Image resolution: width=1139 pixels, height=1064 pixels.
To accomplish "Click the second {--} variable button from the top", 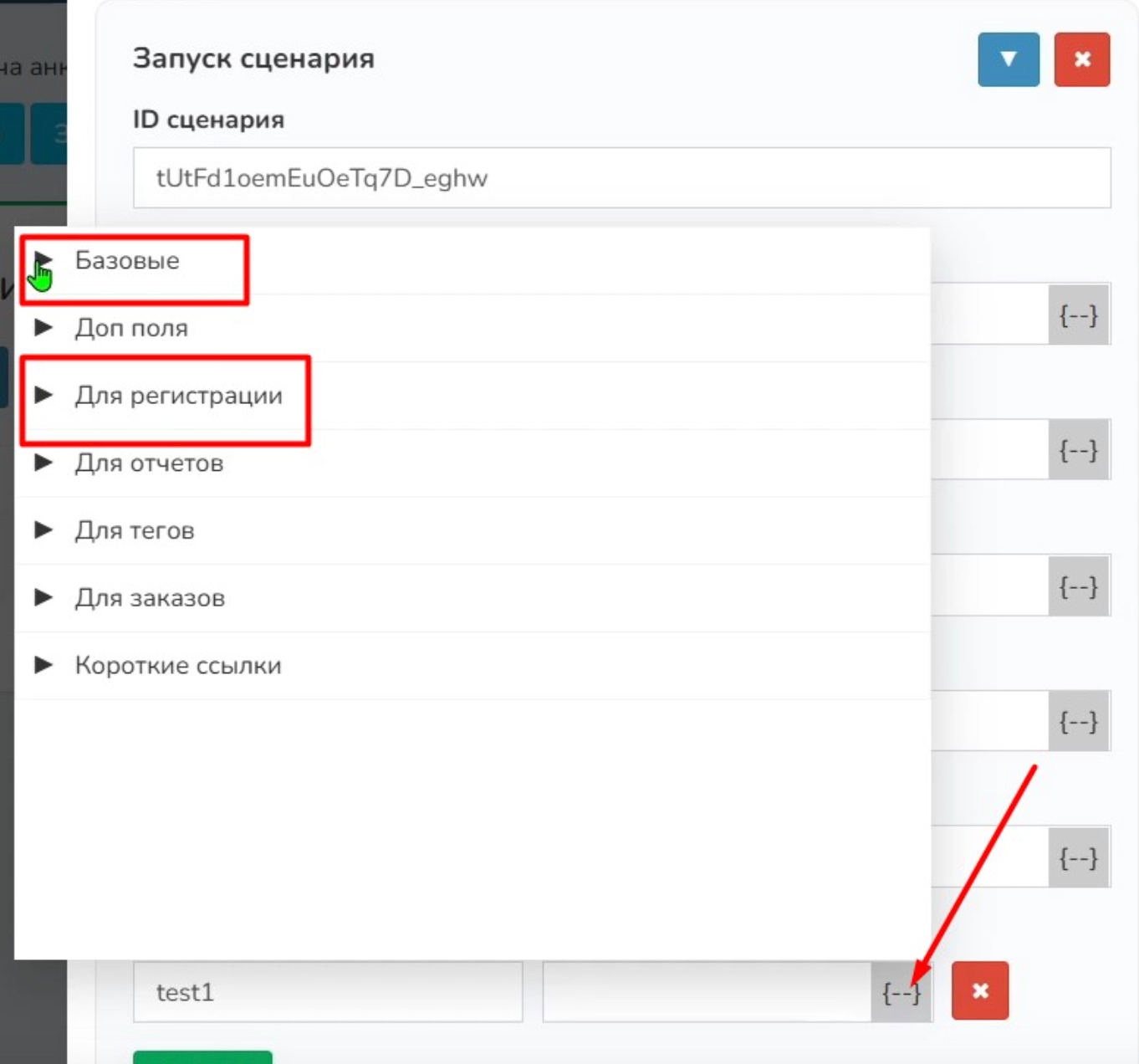I will click(x=1078, y=451).
